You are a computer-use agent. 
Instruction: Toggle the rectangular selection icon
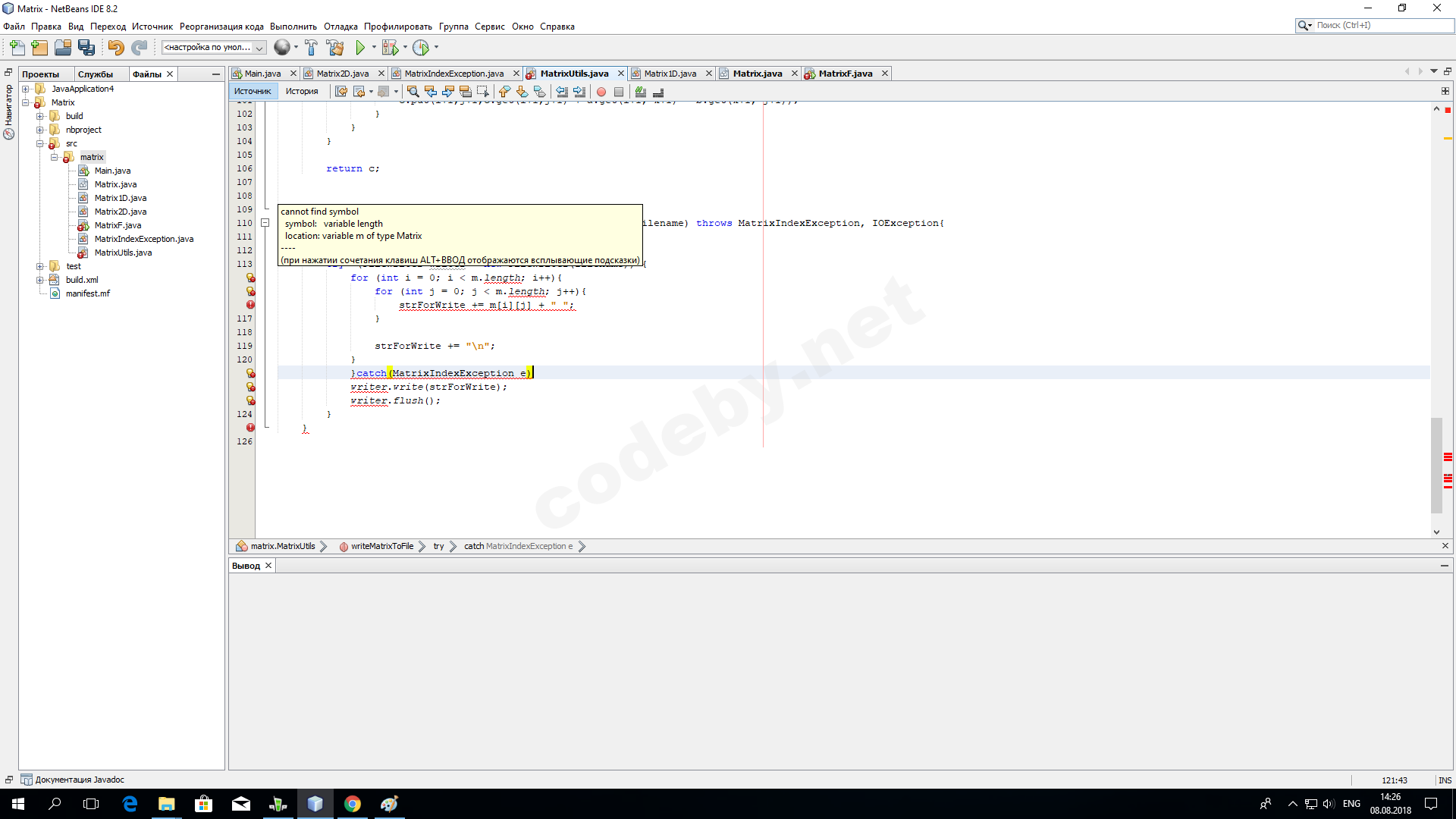482,92
